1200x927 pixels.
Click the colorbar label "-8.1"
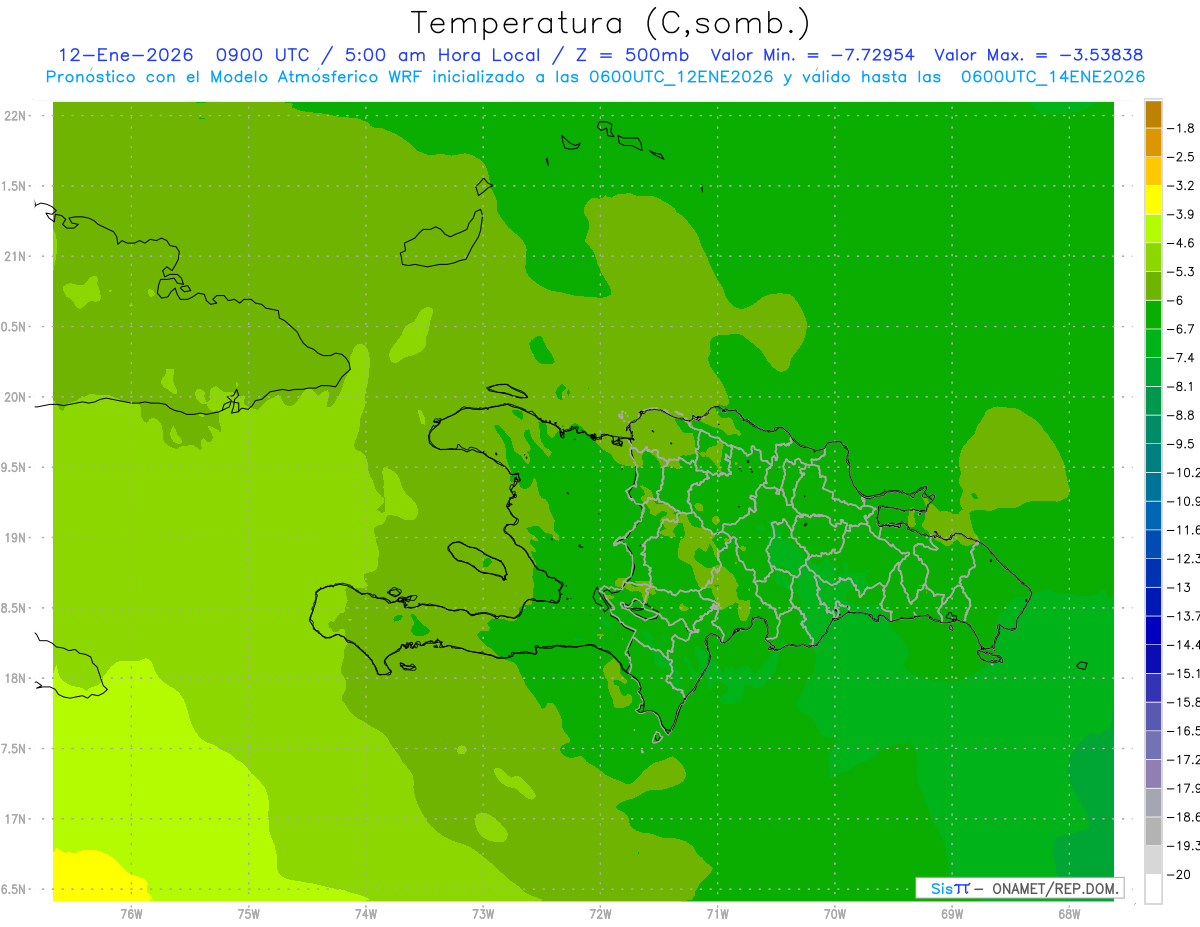(1182, 386)
